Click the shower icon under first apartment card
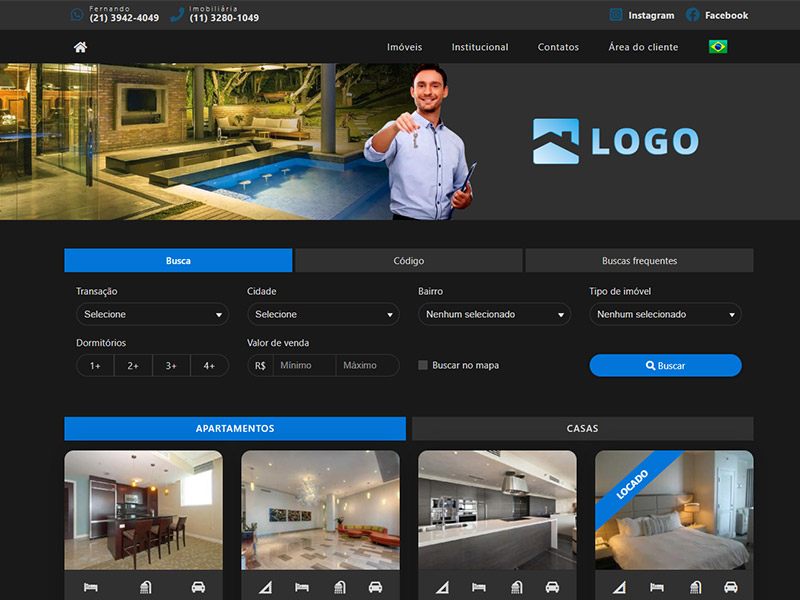This screenshot has height=600, width=800. [145, 587]
